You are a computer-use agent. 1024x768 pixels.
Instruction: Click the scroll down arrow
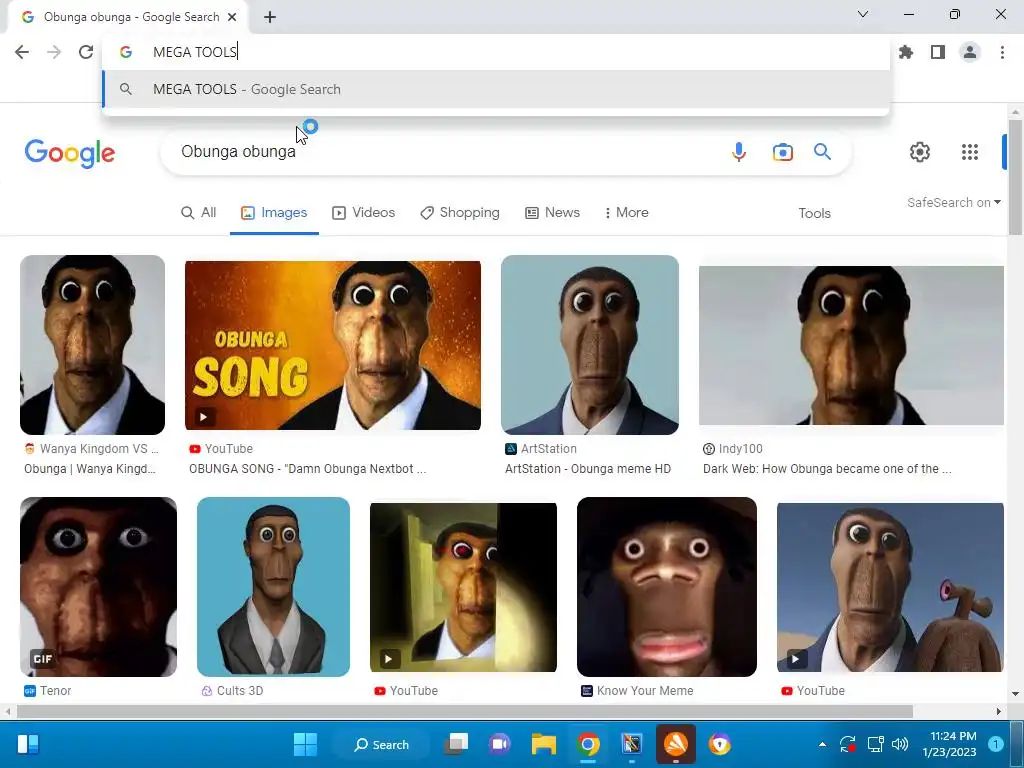tap(1015, 694)
